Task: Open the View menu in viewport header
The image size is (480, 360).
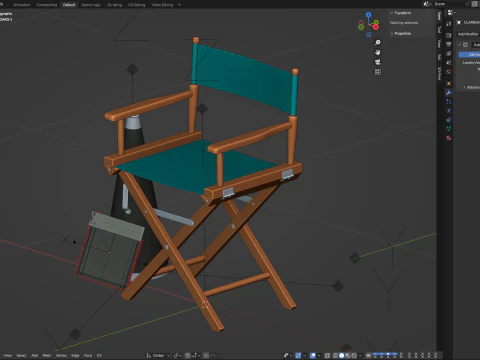Action: 7,355
